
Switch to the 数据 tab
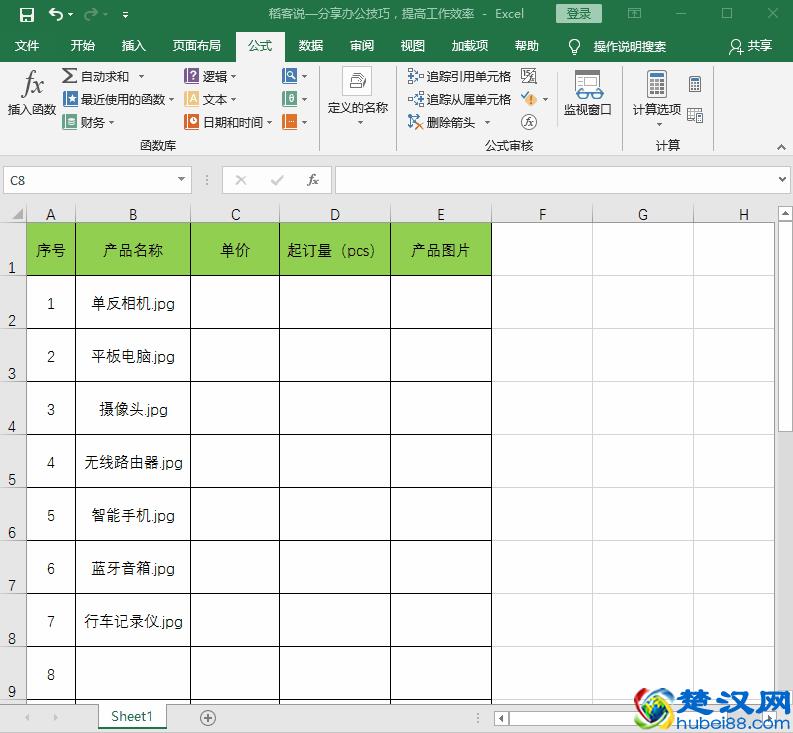pyautogui.click(x=311, y=46)
